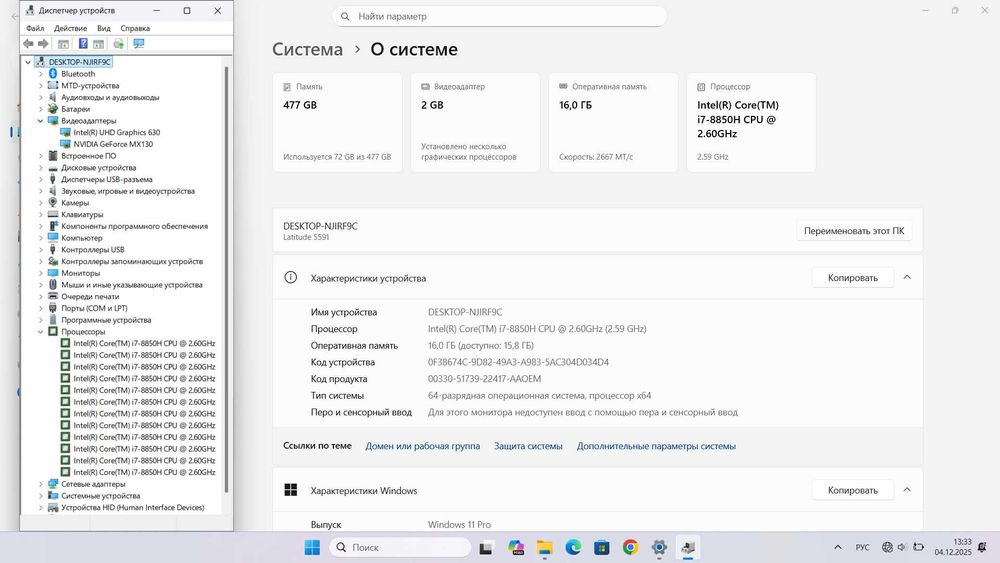The width and height of the screenshot is (1000, 563).
Task: Click the Оперативная память card
Action: [x=614, y=122]
